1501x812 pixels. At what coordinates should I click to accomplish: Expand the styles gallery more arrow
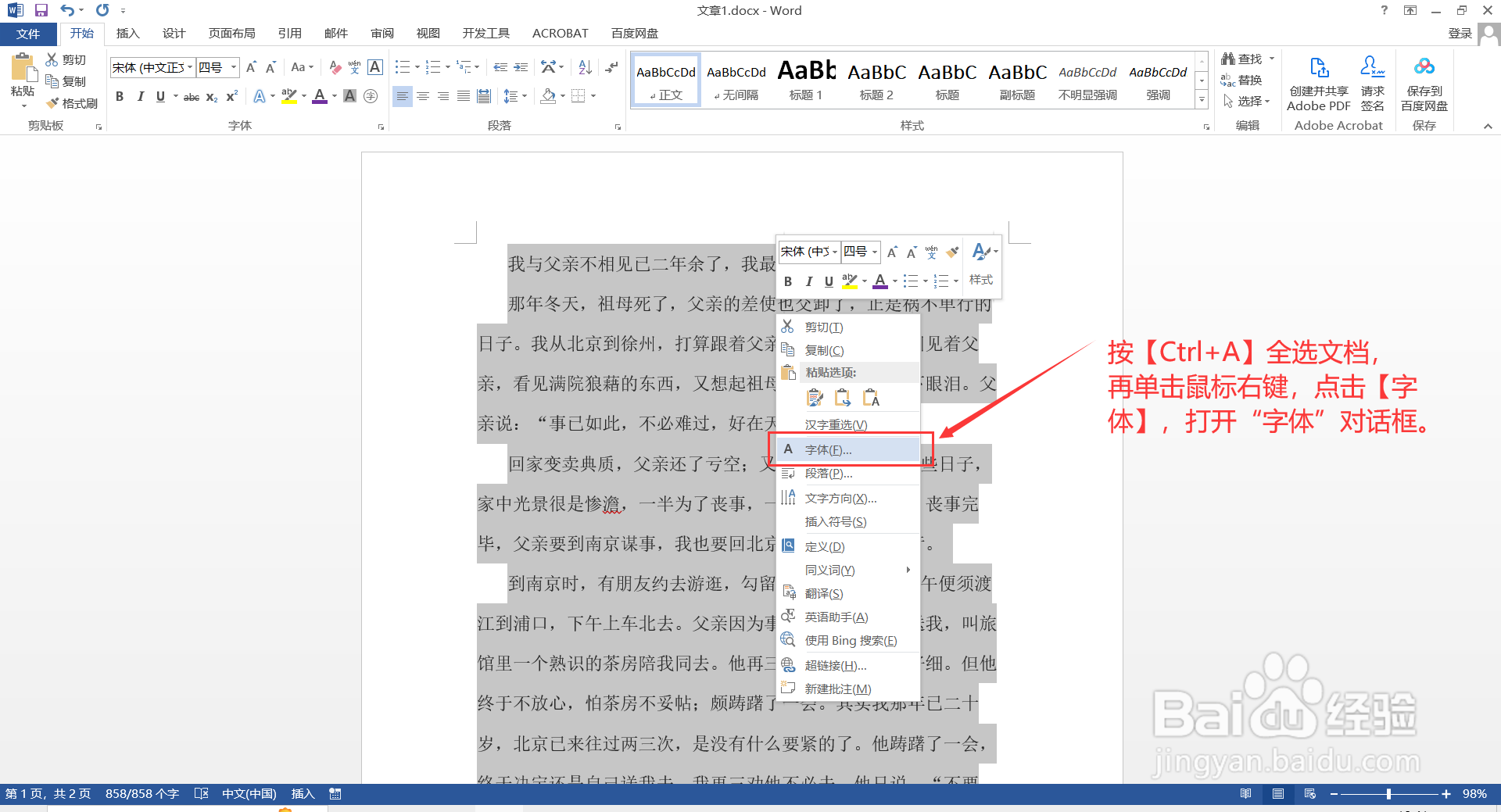[x=1202, y=99]
